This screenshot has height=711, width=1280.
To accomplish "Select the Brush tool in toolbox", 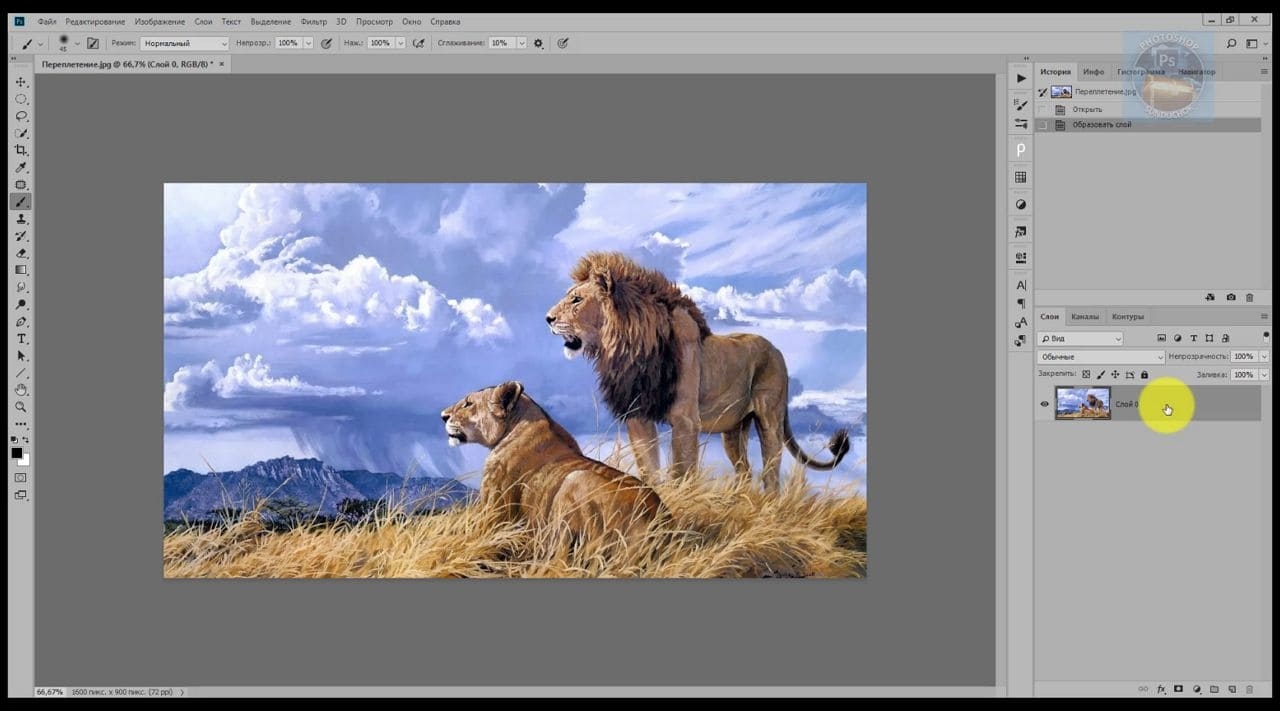I will pos(21,201).
